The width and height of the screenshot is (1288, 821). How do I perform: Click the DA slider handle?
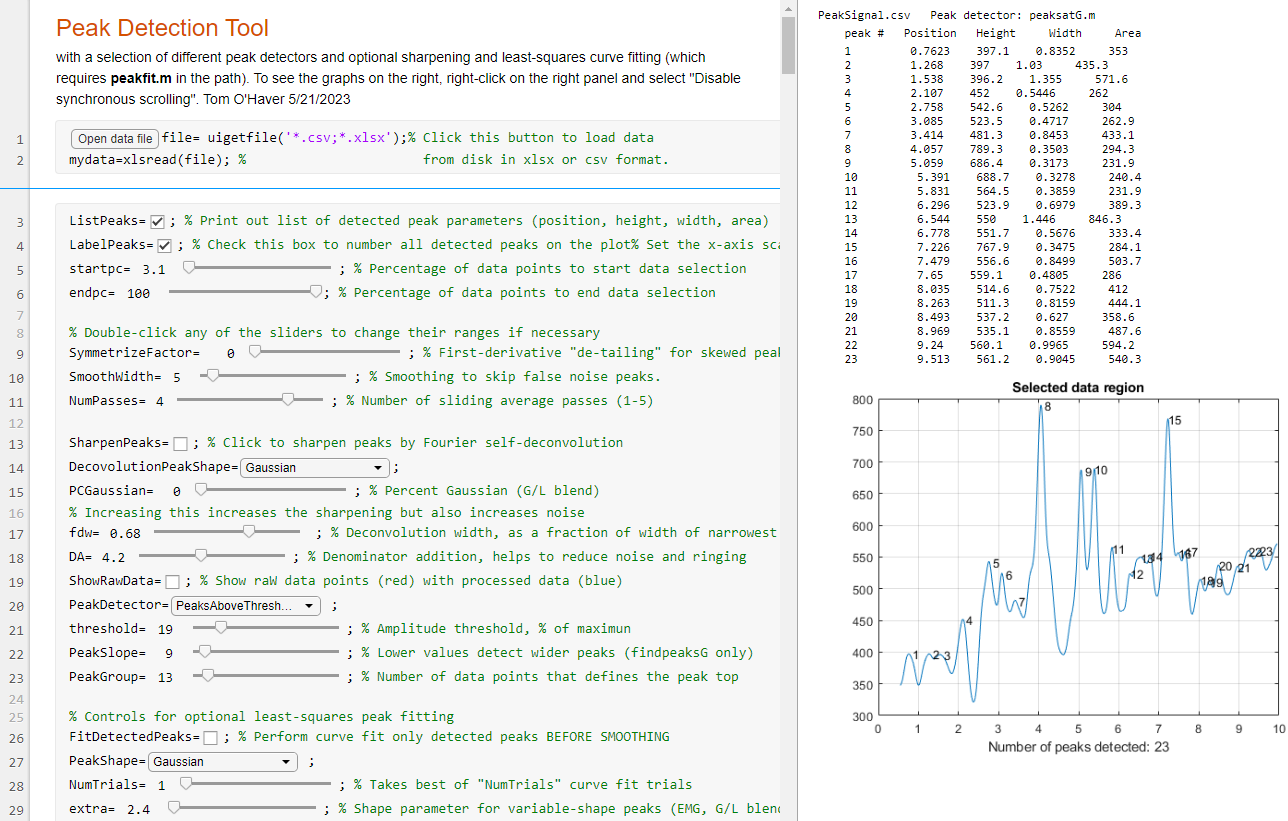(x=201, y=556)
